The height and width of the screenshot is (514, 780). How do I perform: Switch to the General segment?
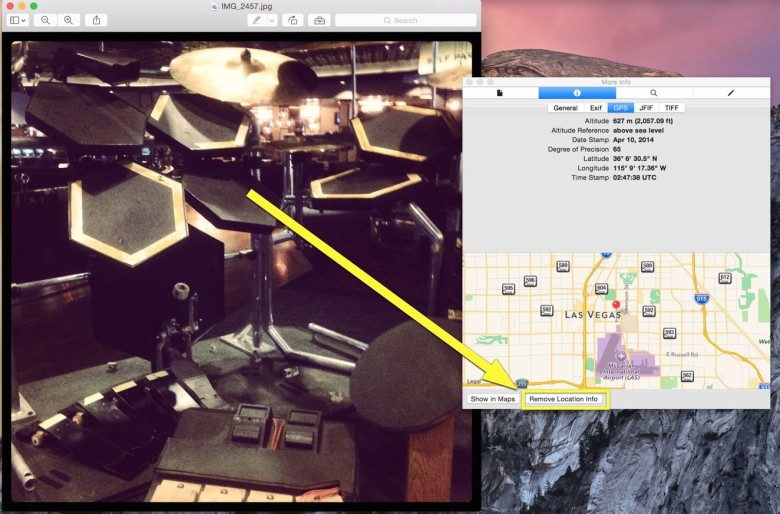[565, 108]
